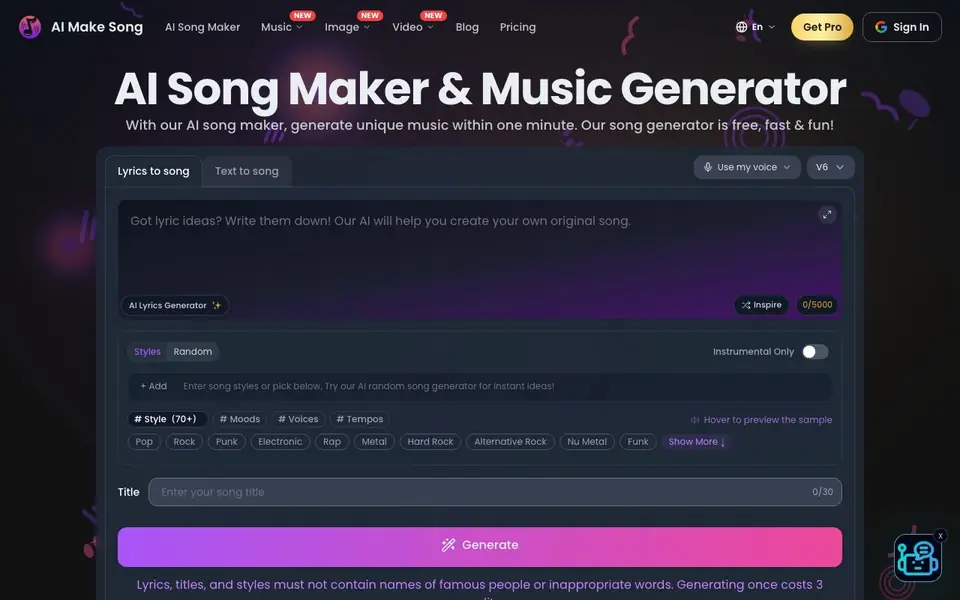Screen dimensions: 960x600
Task: Switch to Text to song tab
Action: click(247, 171)
